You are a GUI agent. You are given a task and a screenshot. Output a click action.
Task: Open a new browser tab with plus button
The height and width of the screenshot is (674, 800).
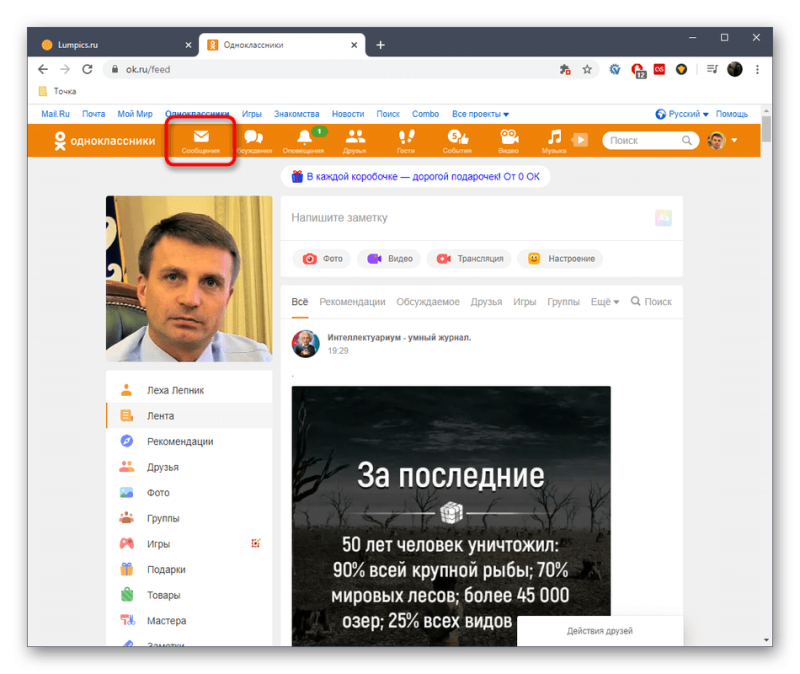(380, 45)
